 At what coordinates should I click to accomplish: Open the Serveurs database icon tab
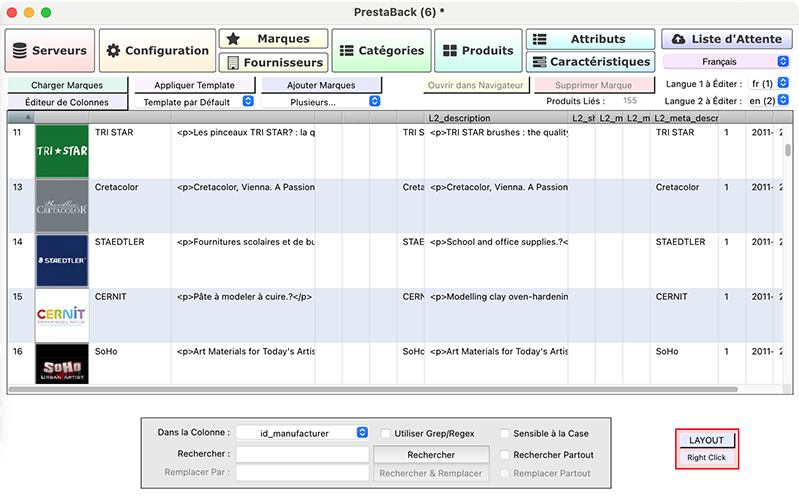[20, 50]
